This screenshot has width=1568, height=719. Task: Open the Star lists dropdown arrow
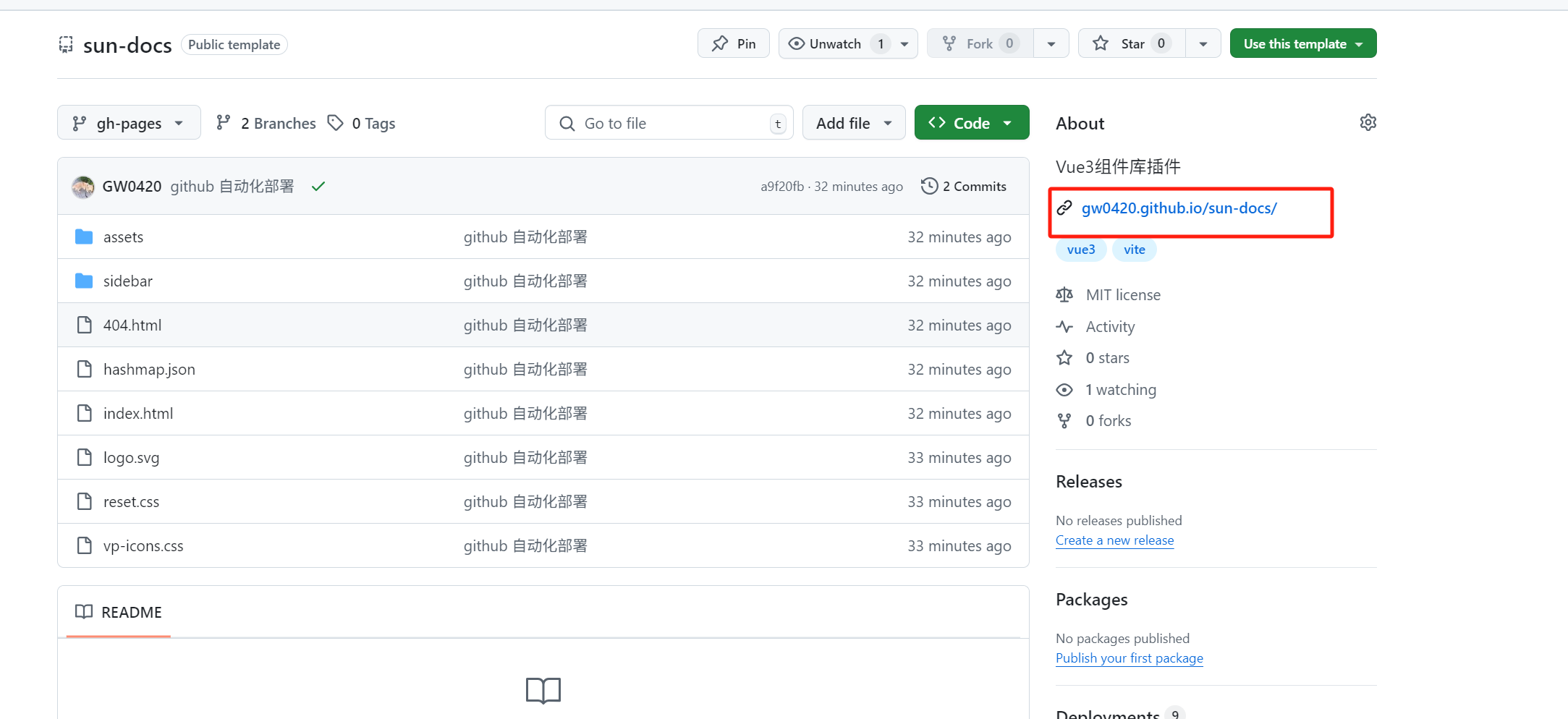pyautogui.click(x=1203, y=43)
